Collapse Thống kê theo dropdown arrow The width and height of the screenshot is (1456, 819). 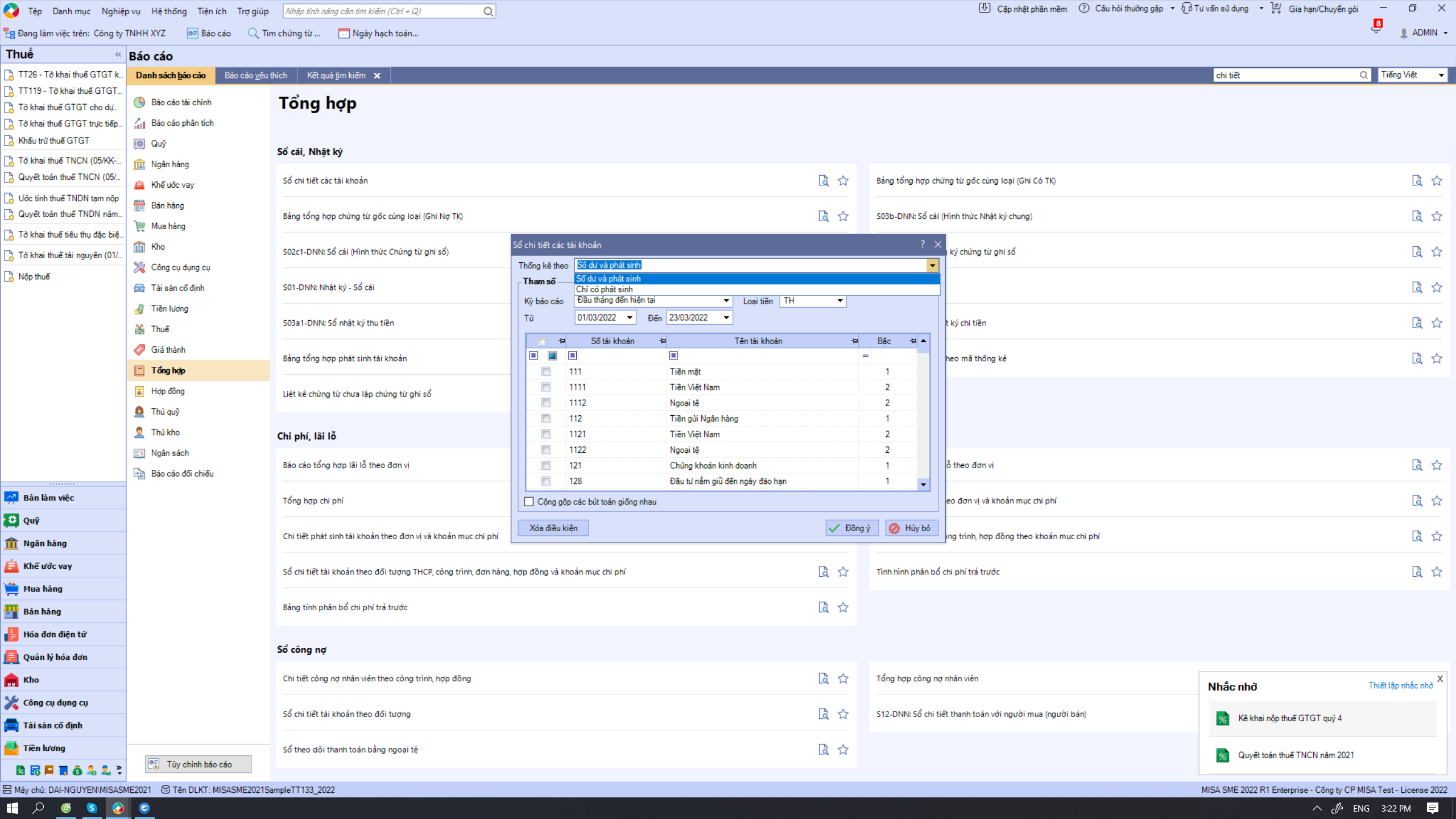pyautogui.click(x=932, y=265)
